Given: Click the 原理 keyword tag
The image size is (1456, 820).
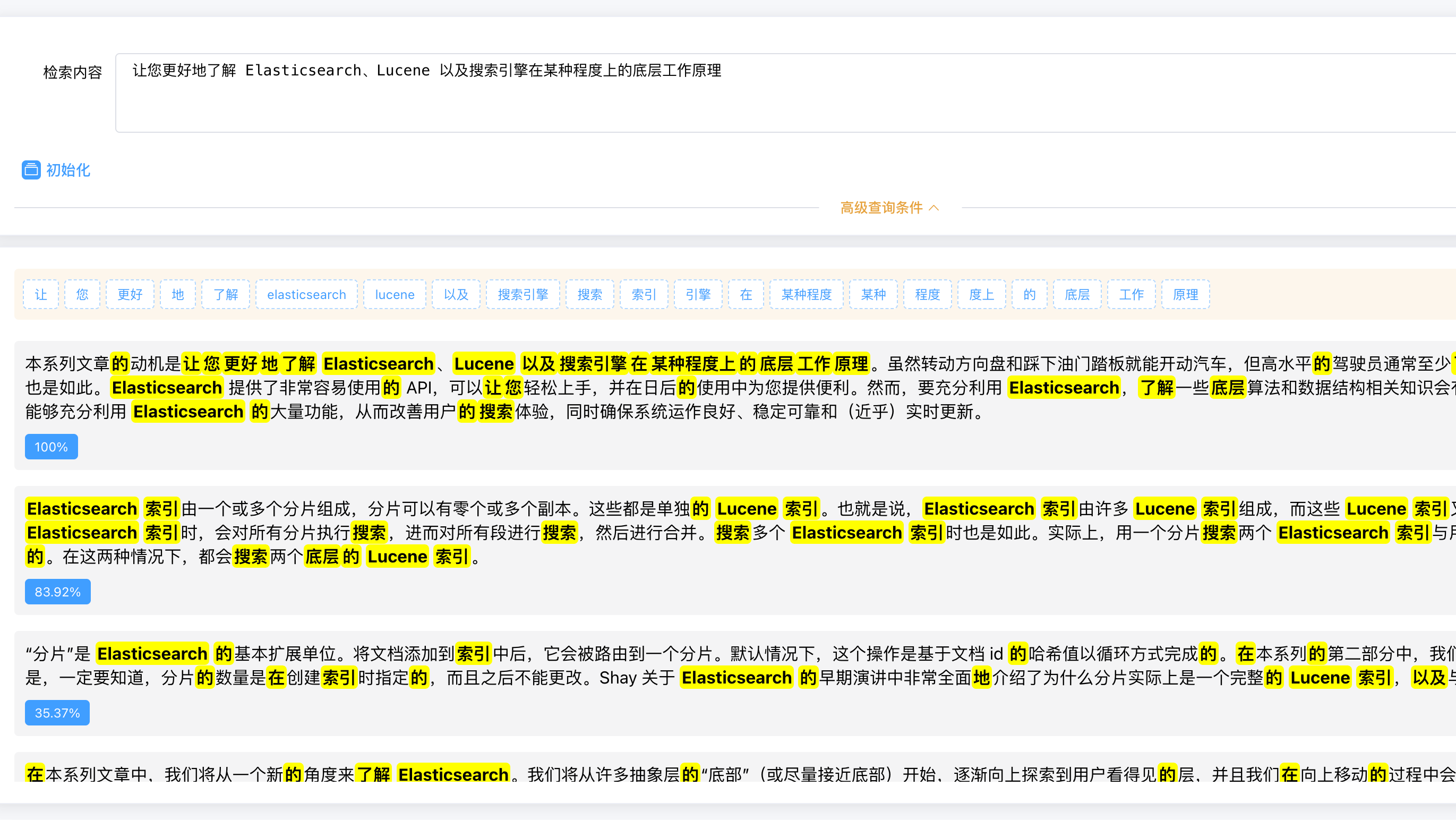Looking at the screenshot, I should (x=1185, y=294).
